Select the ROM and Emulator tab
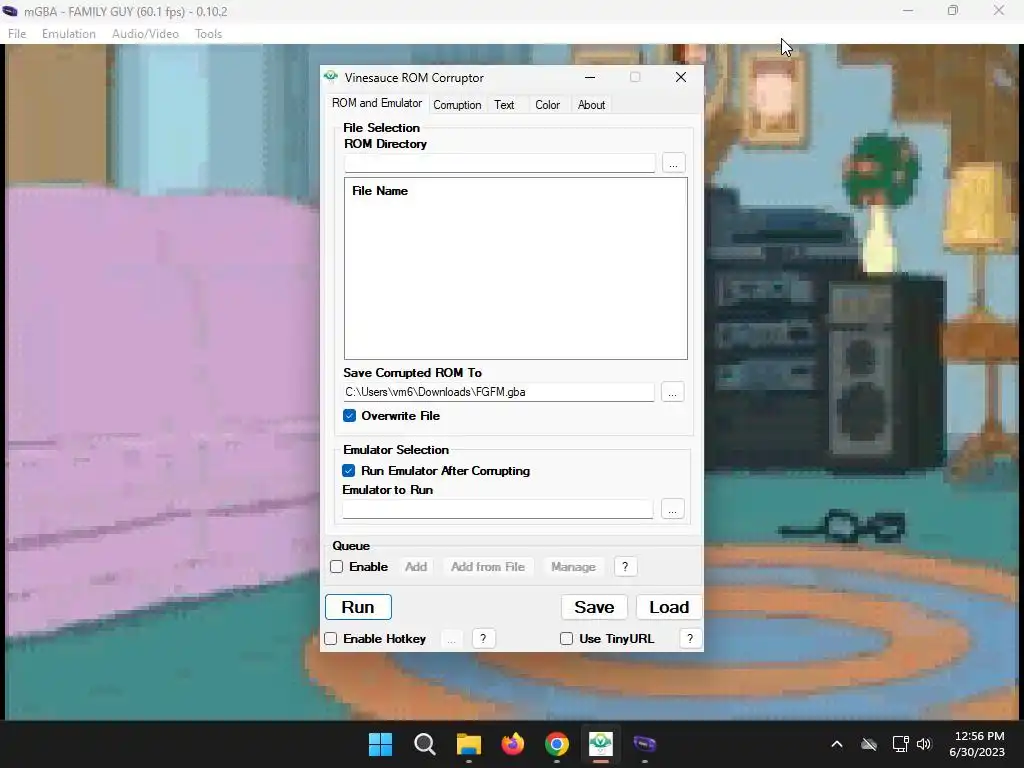1024x768 pixels. point(377,103)
